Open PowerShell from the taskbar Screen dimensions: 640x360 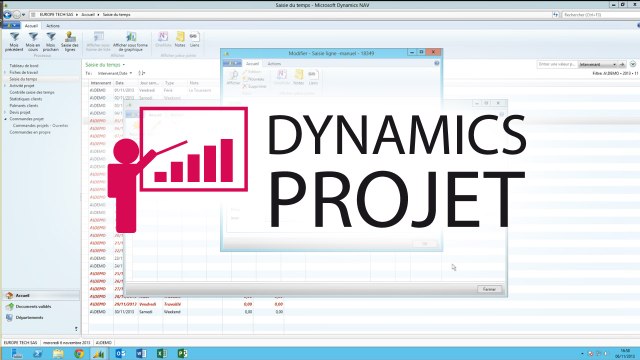click(37, 353)
